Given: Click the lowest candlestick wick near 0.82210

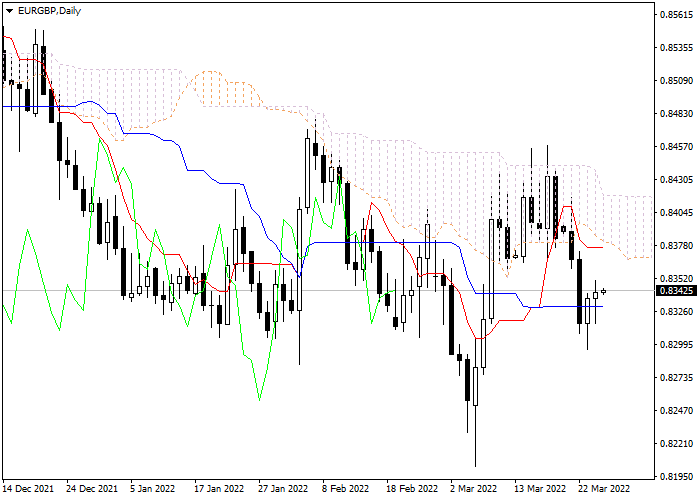Looking at the screenshot, I should 475,436.
